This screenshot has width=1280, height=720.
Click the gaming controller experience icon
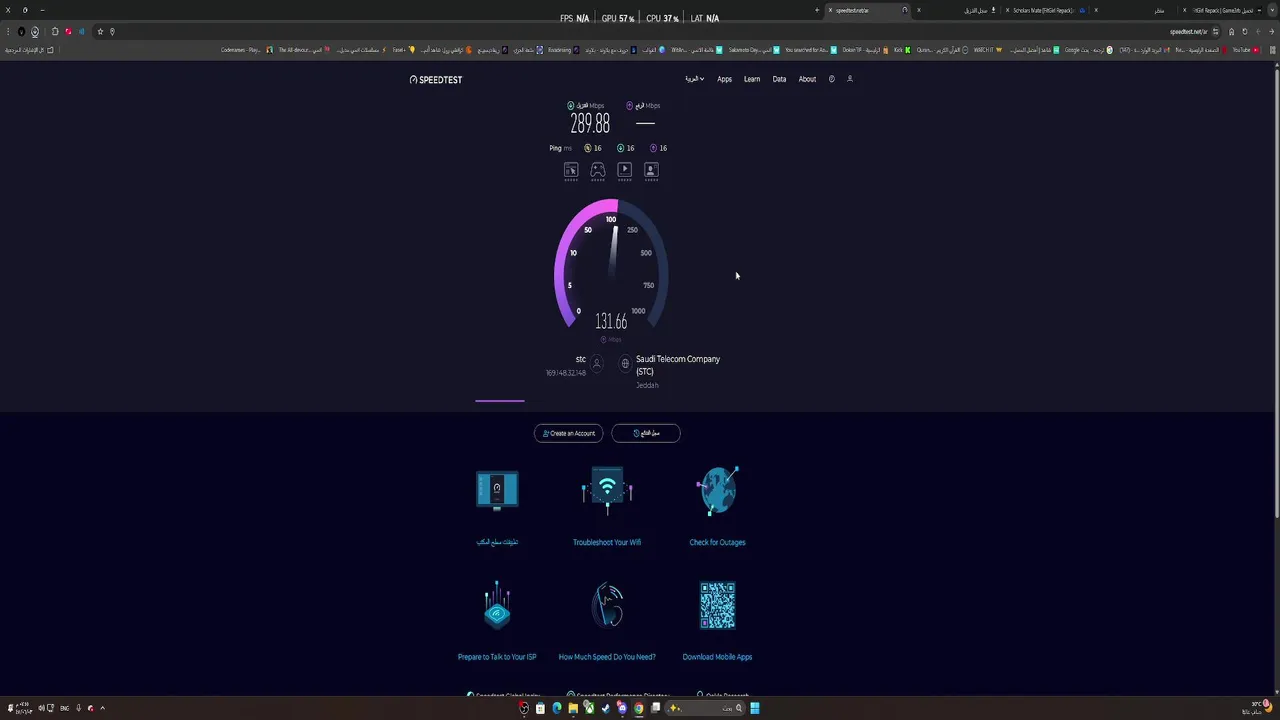(x=597, y=170)
